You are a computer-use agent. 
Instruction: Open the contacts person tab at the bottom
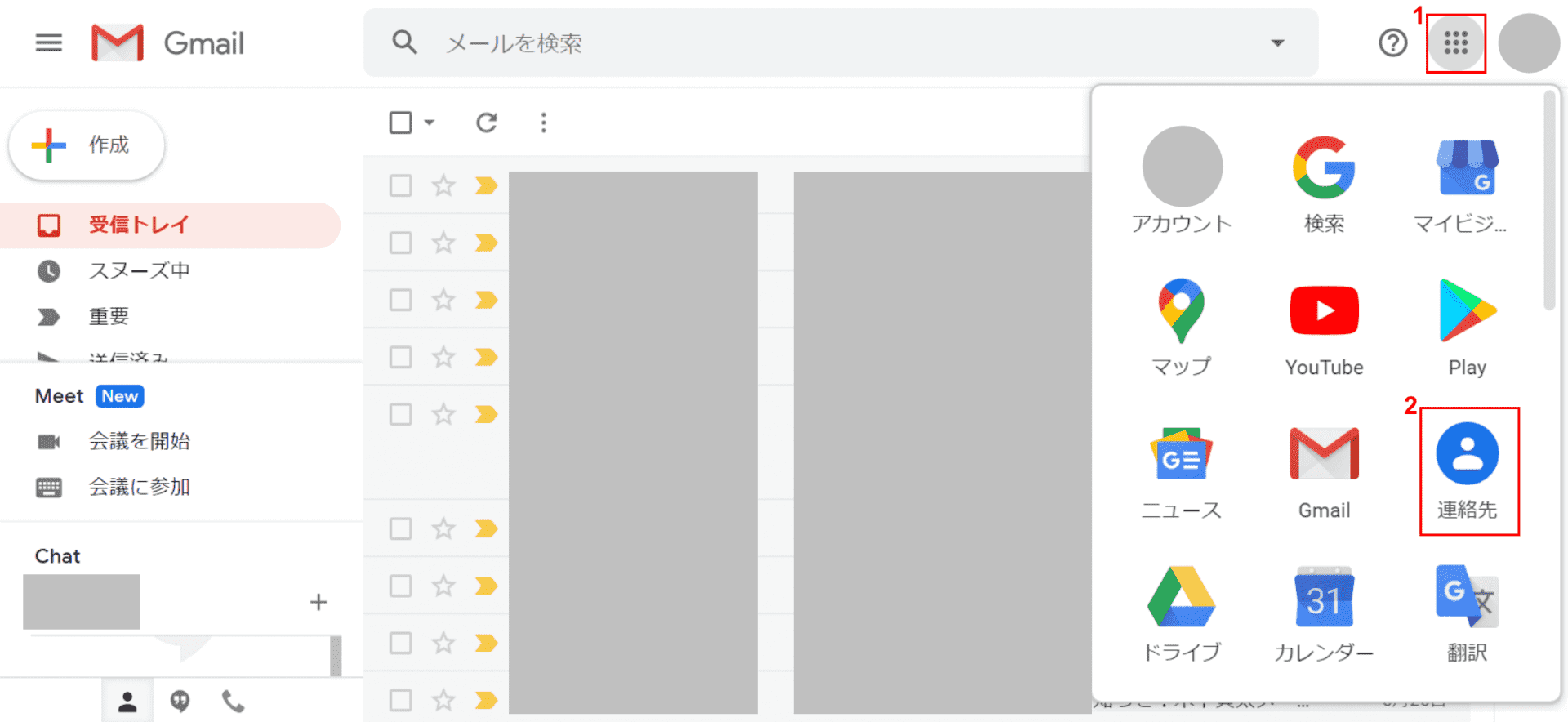pyautogui.click(x=127, y=701)
